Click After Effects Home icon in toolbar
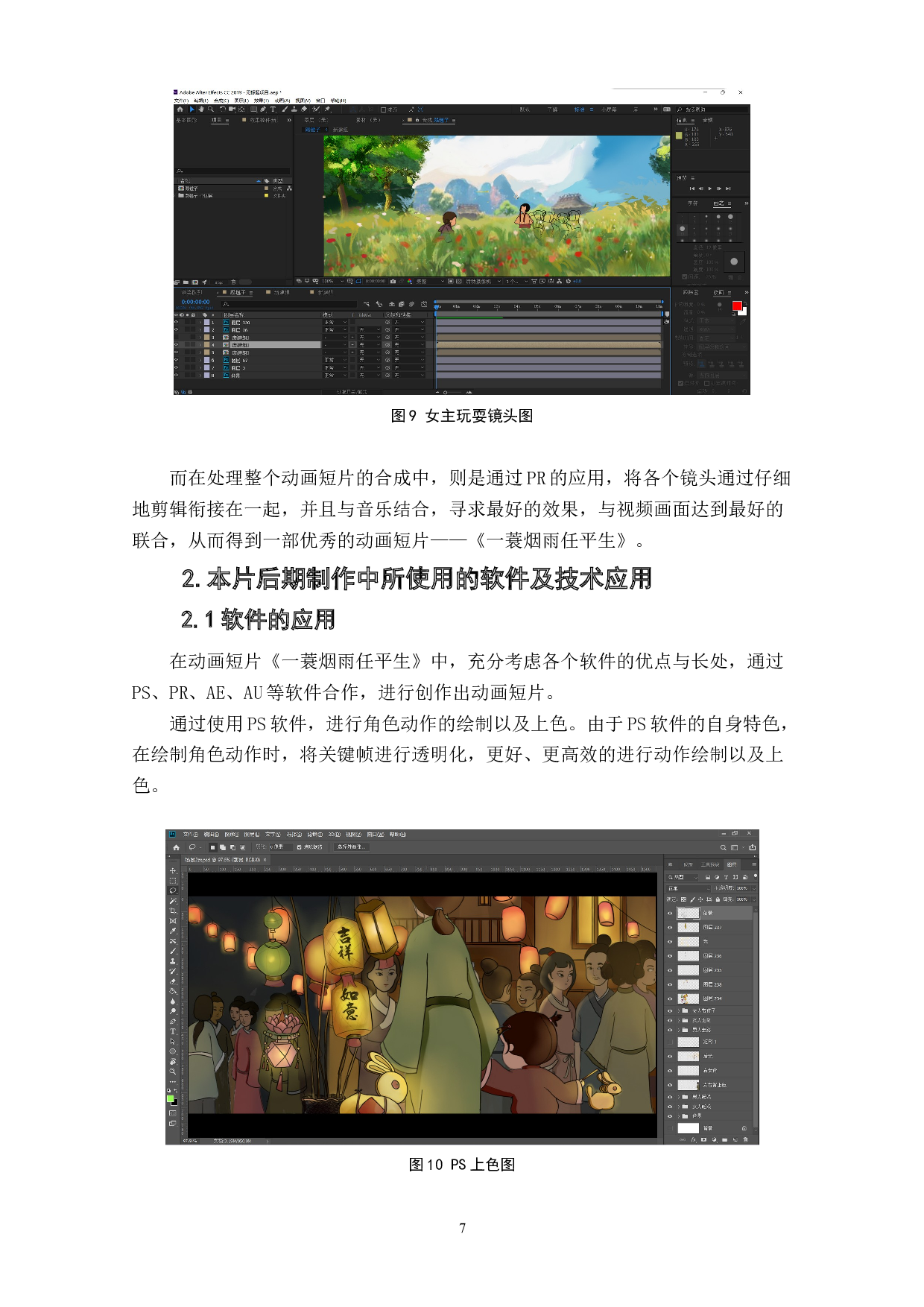Screen dimensions: 924x1307 pyautogui.click(x=180, y=109)
